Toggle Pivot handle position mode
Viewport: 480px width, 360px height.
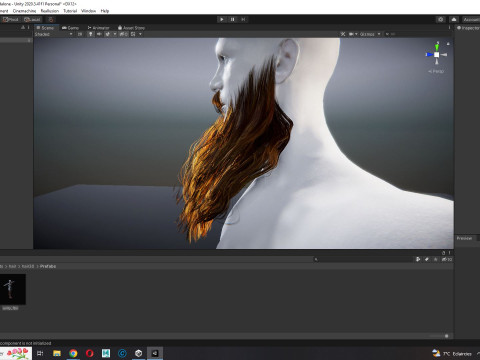coord(11,19)
